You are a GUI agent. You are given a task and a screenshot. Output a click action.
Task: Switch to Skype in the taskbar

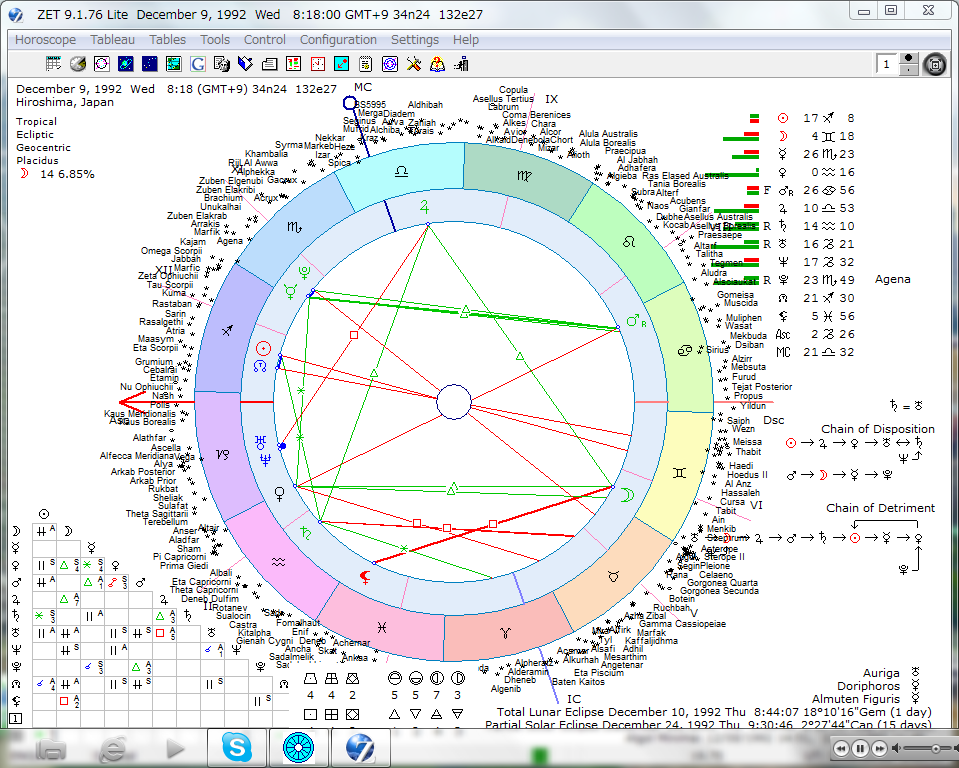[x=237, y=747]
